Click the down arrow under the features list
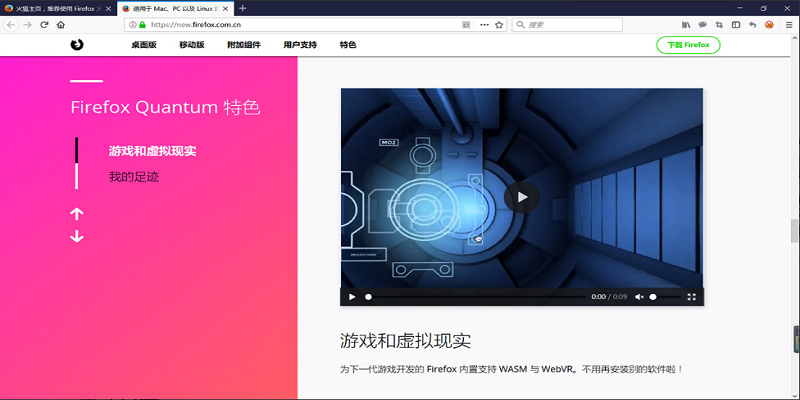Image resolution: width=800 pixels, height=400 pixels. click(77, 237)
